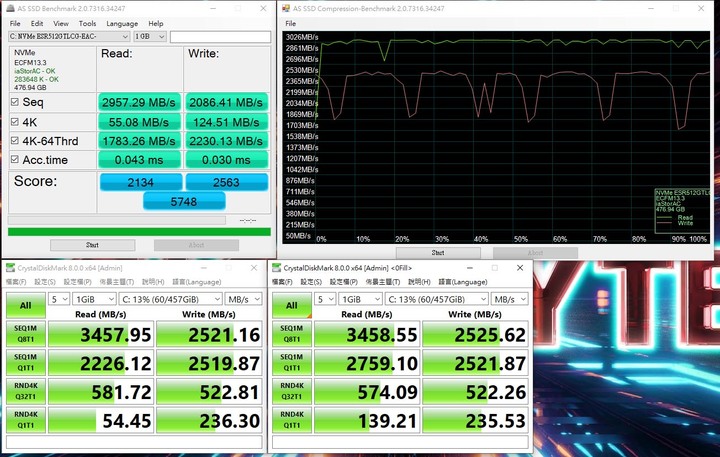Toggle the 4K test checkbox

tap(15, 122)
